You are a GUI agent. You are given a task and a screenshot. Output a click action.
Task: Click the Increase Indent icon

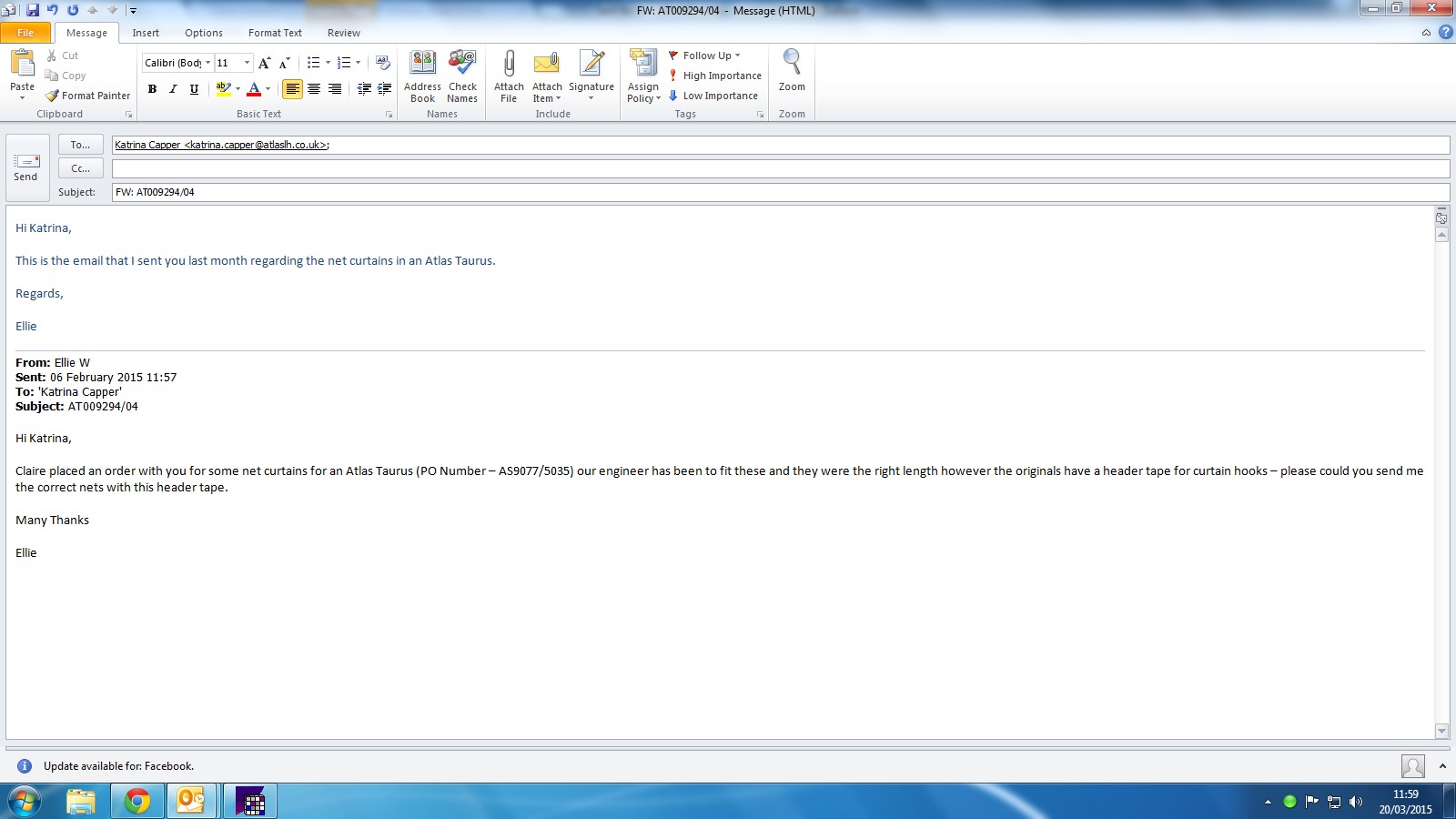(385, 89)
